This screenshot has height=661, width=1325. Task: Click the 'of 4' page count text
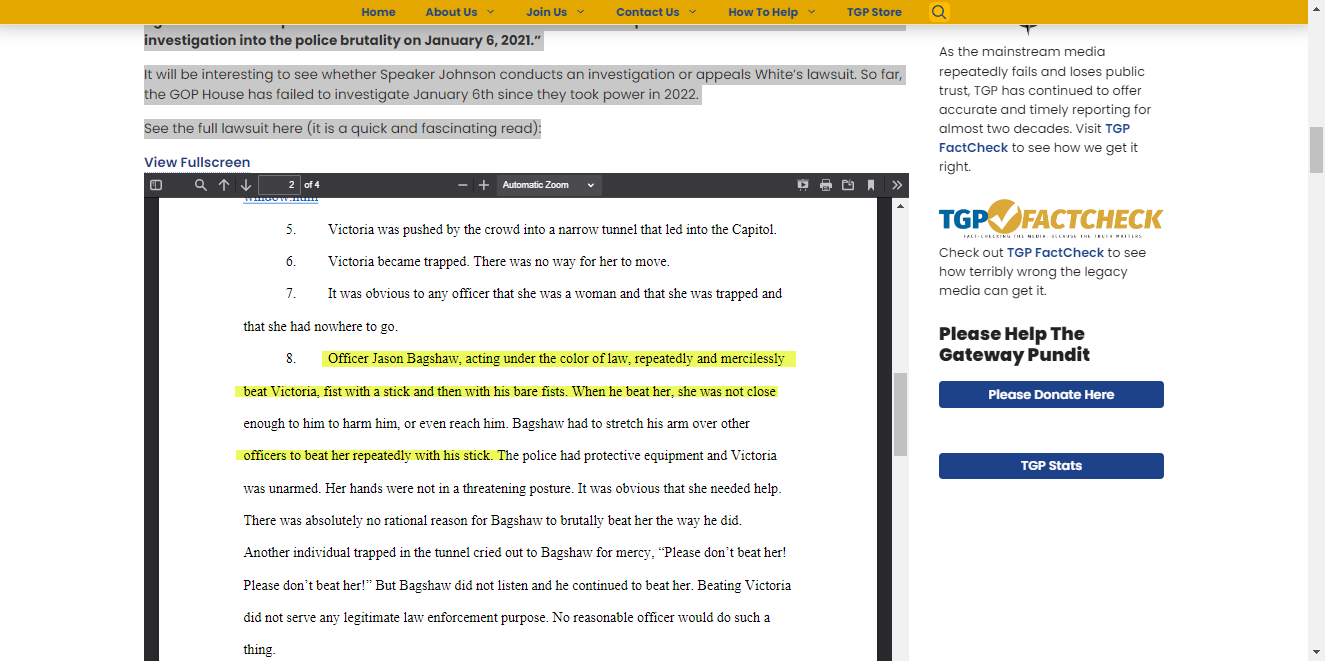(x=312, y=185)
